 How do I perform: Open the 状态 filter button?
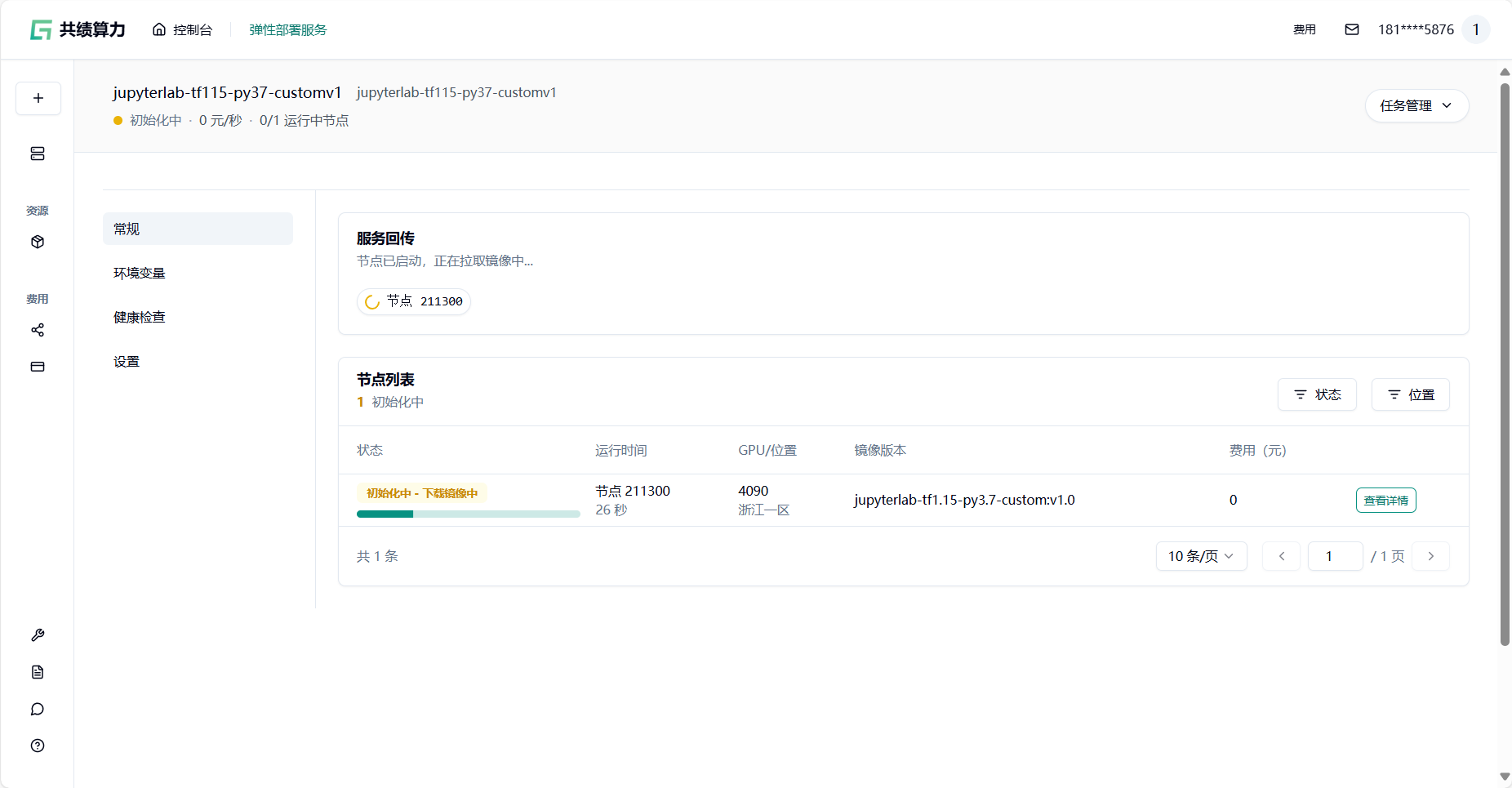1317,394
